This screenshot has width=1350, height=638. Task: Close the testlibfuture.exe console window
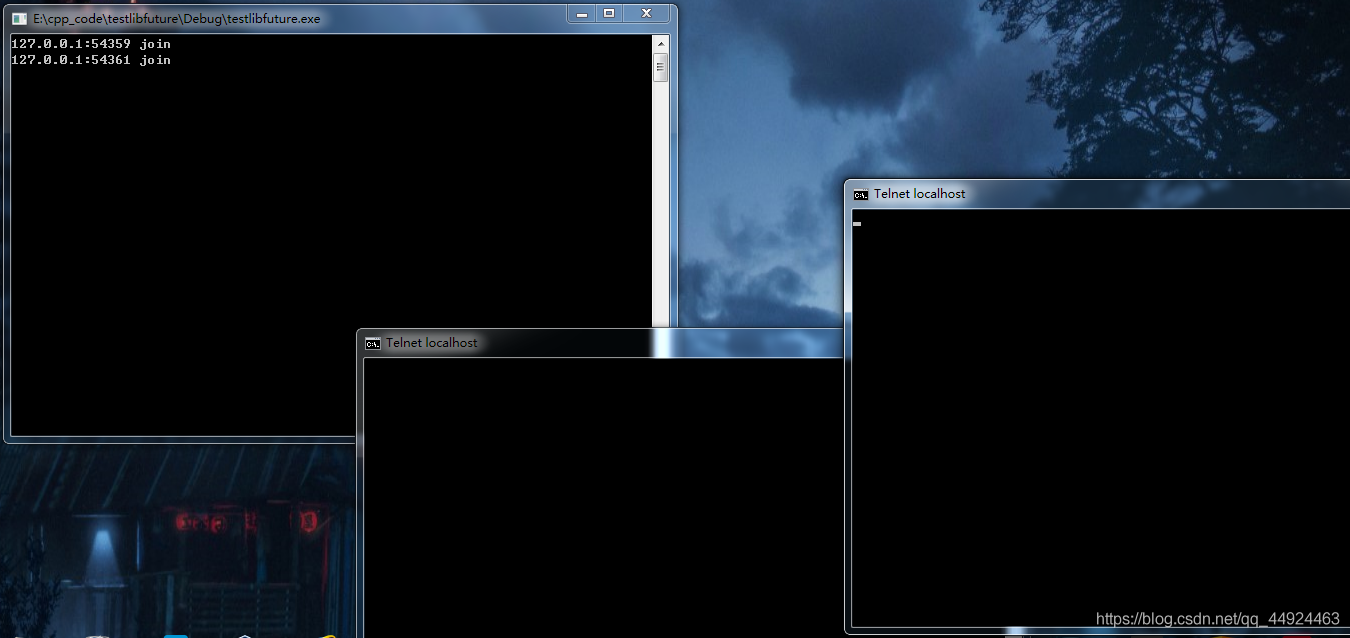point(646,13)
